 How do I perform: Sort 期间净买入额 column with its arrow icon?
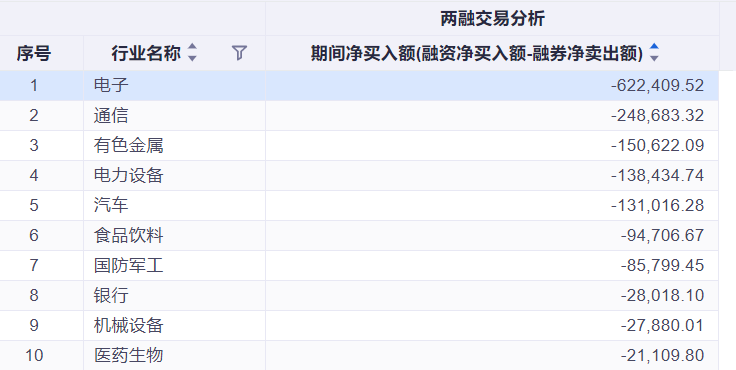(654, 53)
